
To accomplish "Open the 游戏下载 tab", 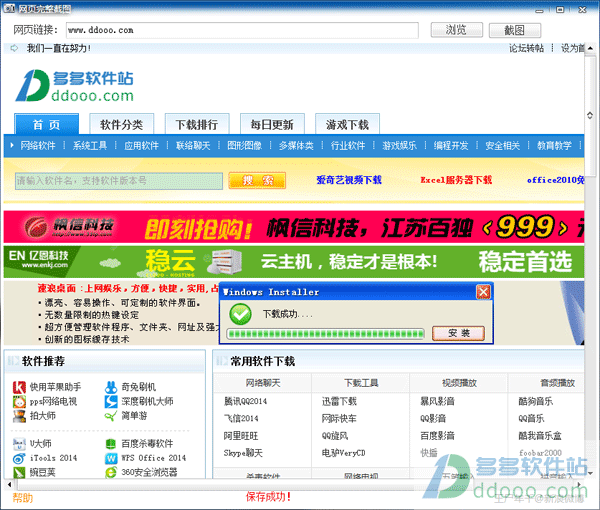I will (x=347, y=124).
